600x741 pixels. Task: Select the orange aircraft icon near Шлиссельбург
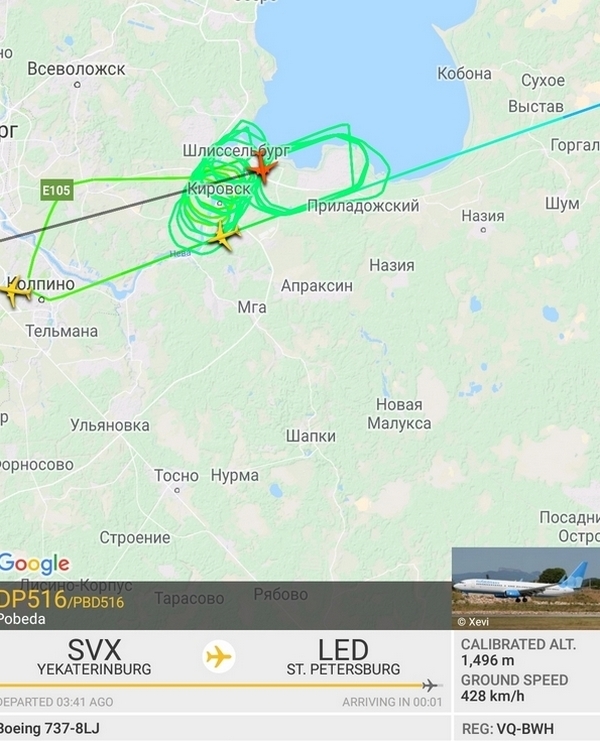[262, 167]
